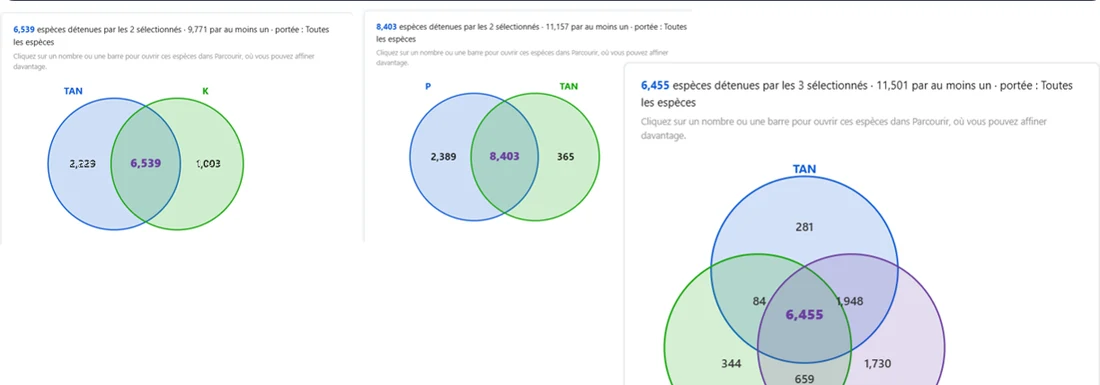This screenshot has height=385, width=1100.
Task: Click the blue TAN label above first diagram
Action: point(73,91)
